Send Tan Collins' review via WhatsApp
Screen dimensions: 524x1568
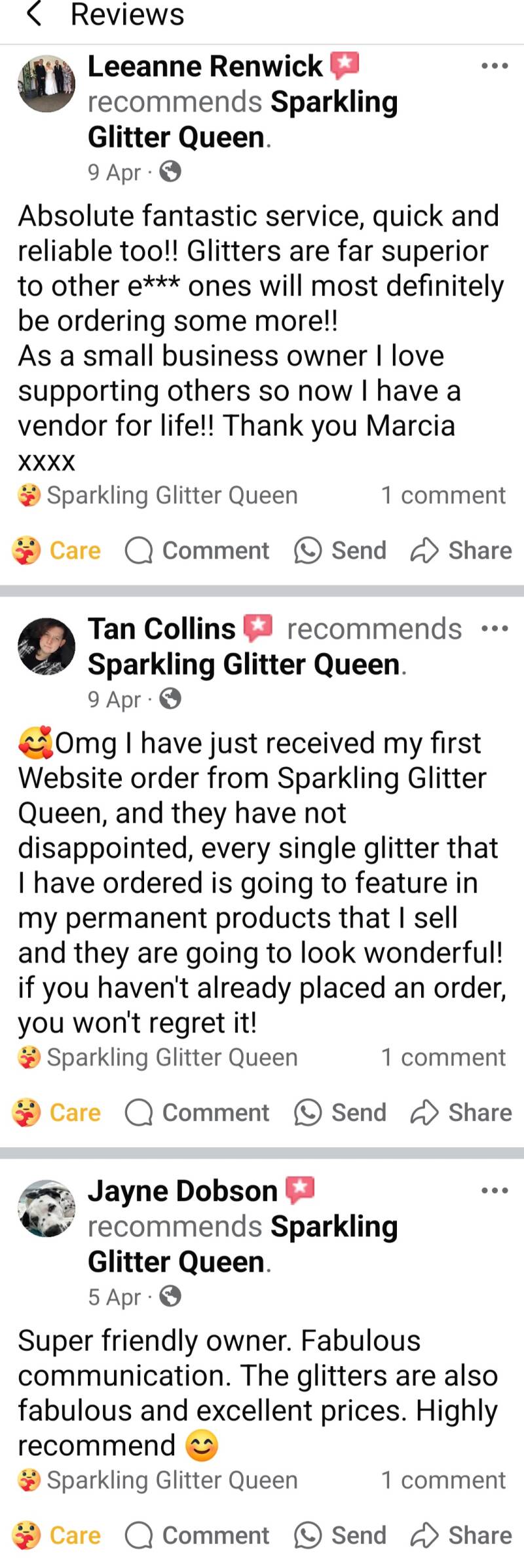[341, 1112]
